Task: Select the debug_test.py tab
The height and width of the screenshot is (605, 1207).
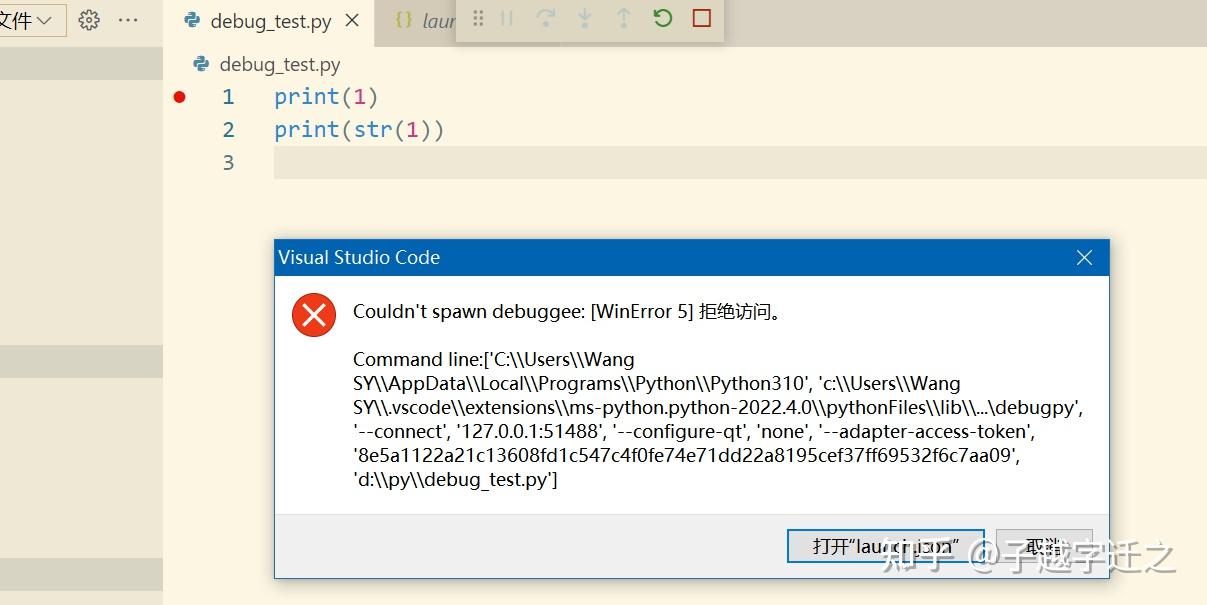Action: point(268,20)
